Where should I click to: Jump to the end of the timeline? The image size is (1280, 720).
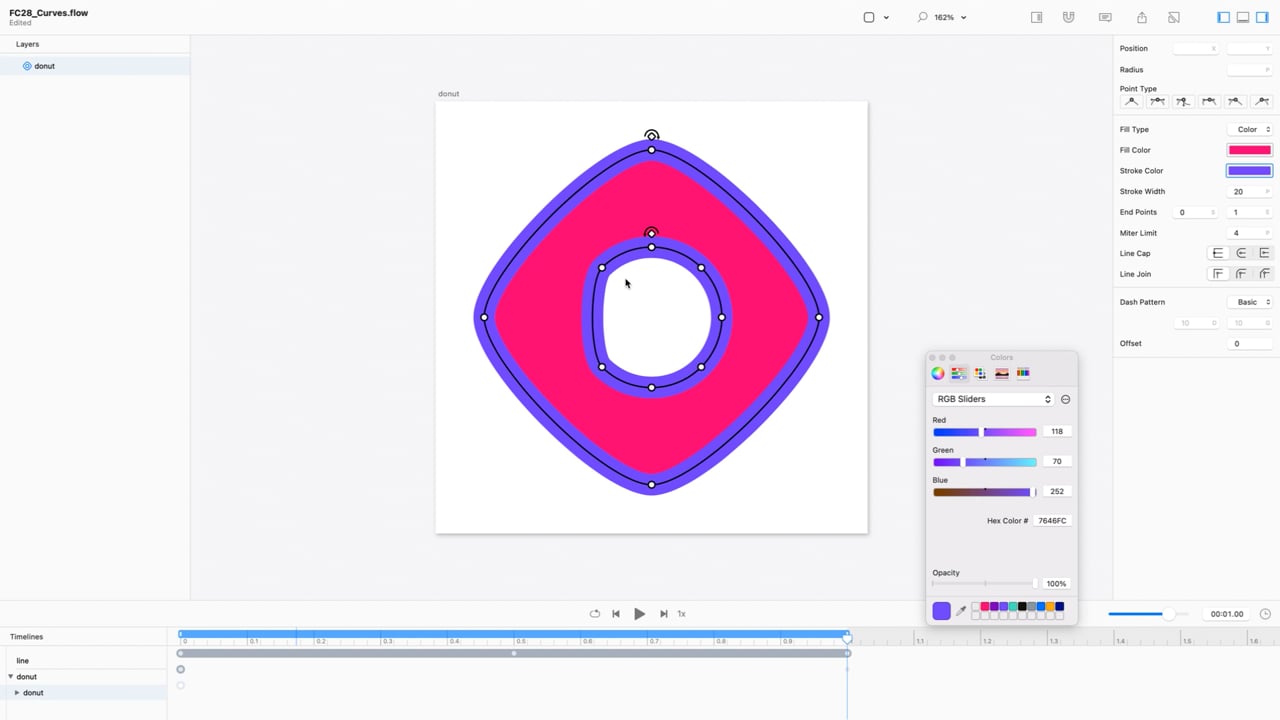coord(663,614)
